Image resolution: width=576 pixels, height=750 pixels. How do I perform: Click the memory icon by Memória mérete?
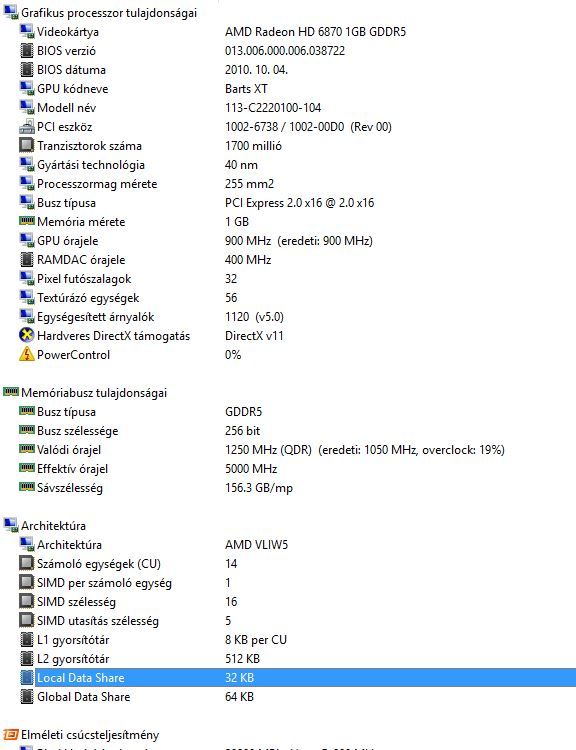point(27,221)
